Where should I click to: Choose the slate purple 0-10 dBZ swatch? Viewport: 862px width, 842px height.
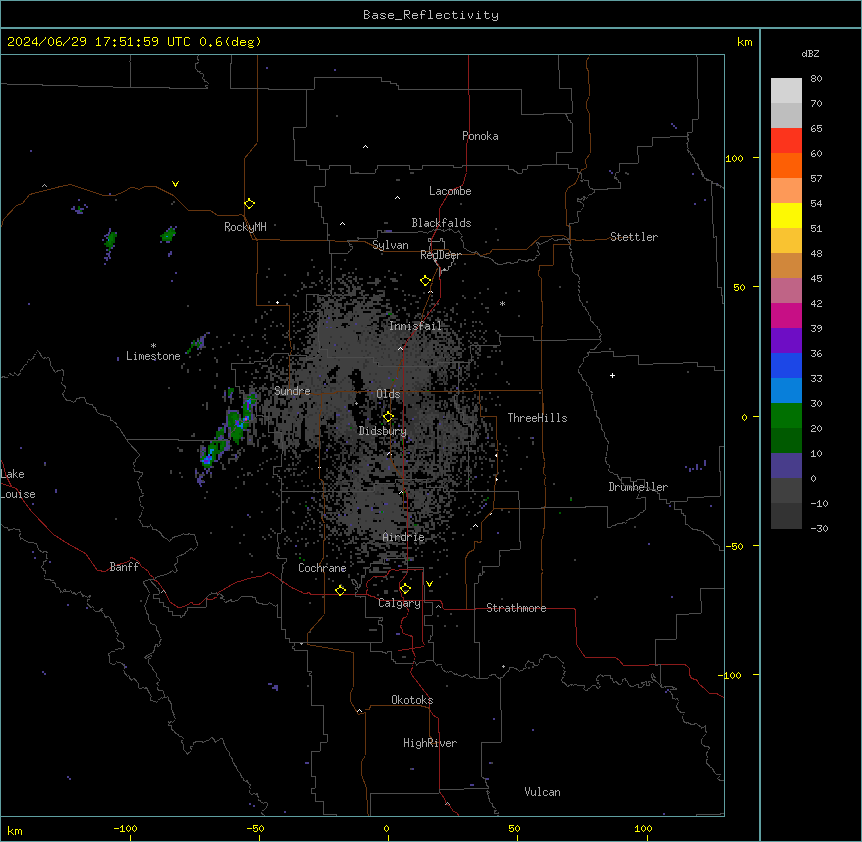coord(786,466)
